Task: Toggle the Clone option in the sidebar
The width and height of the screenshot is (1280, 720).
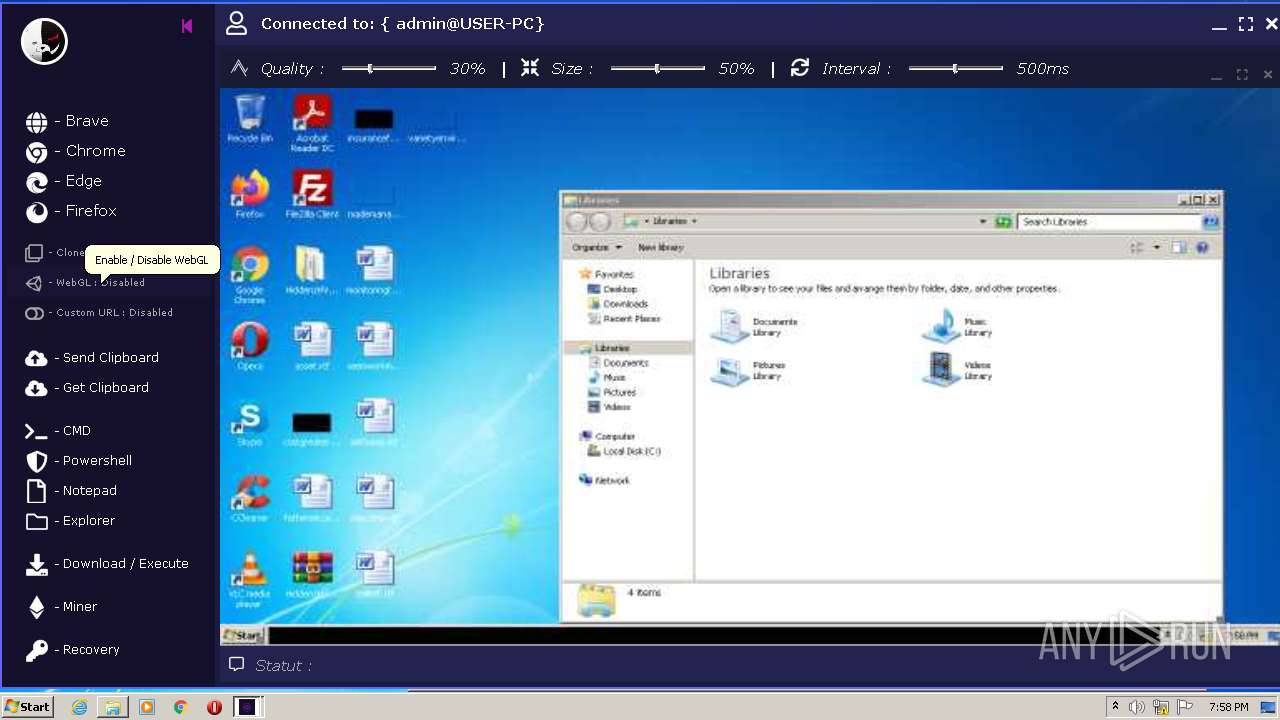Action: click(x=55, y=253)
